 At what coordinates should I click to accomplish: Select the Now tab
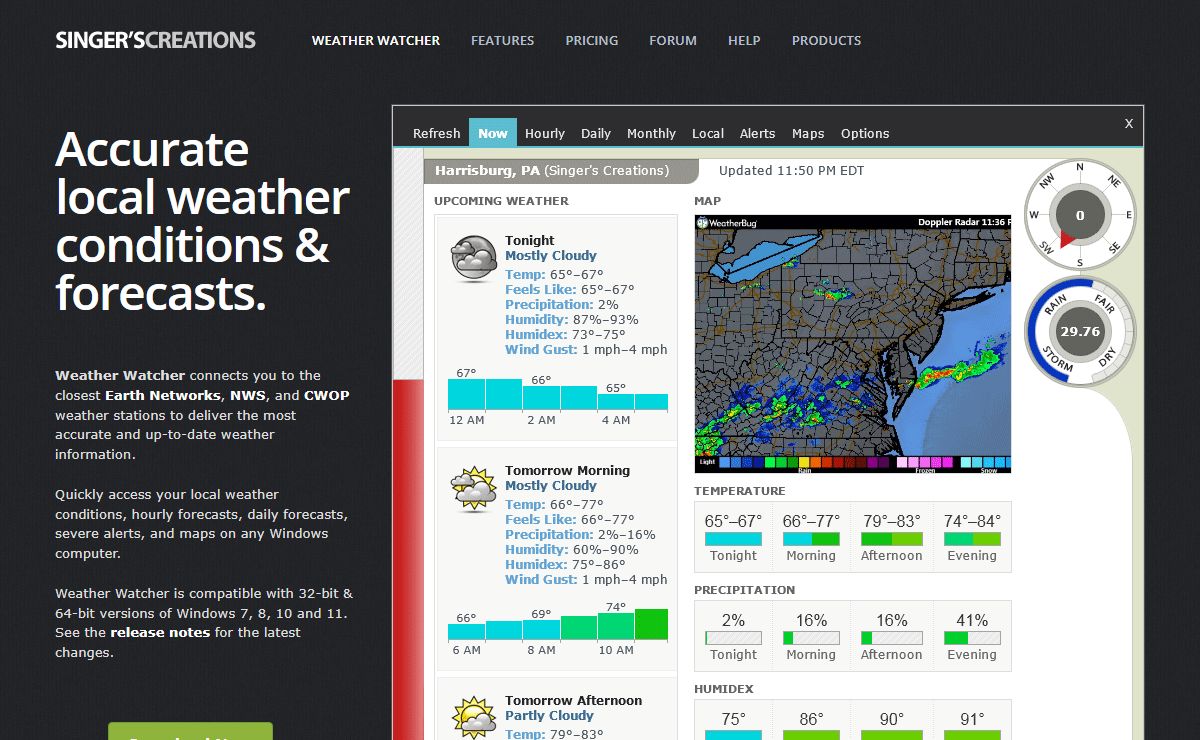(x=493, y=133)
